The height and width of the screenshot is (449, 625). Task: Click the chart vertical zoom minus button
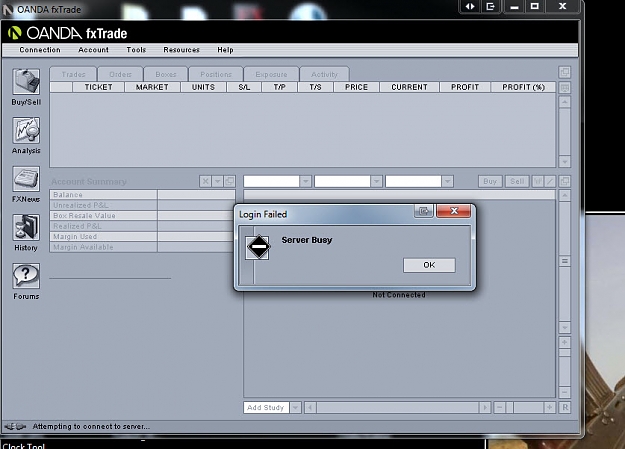click(565, 392)
